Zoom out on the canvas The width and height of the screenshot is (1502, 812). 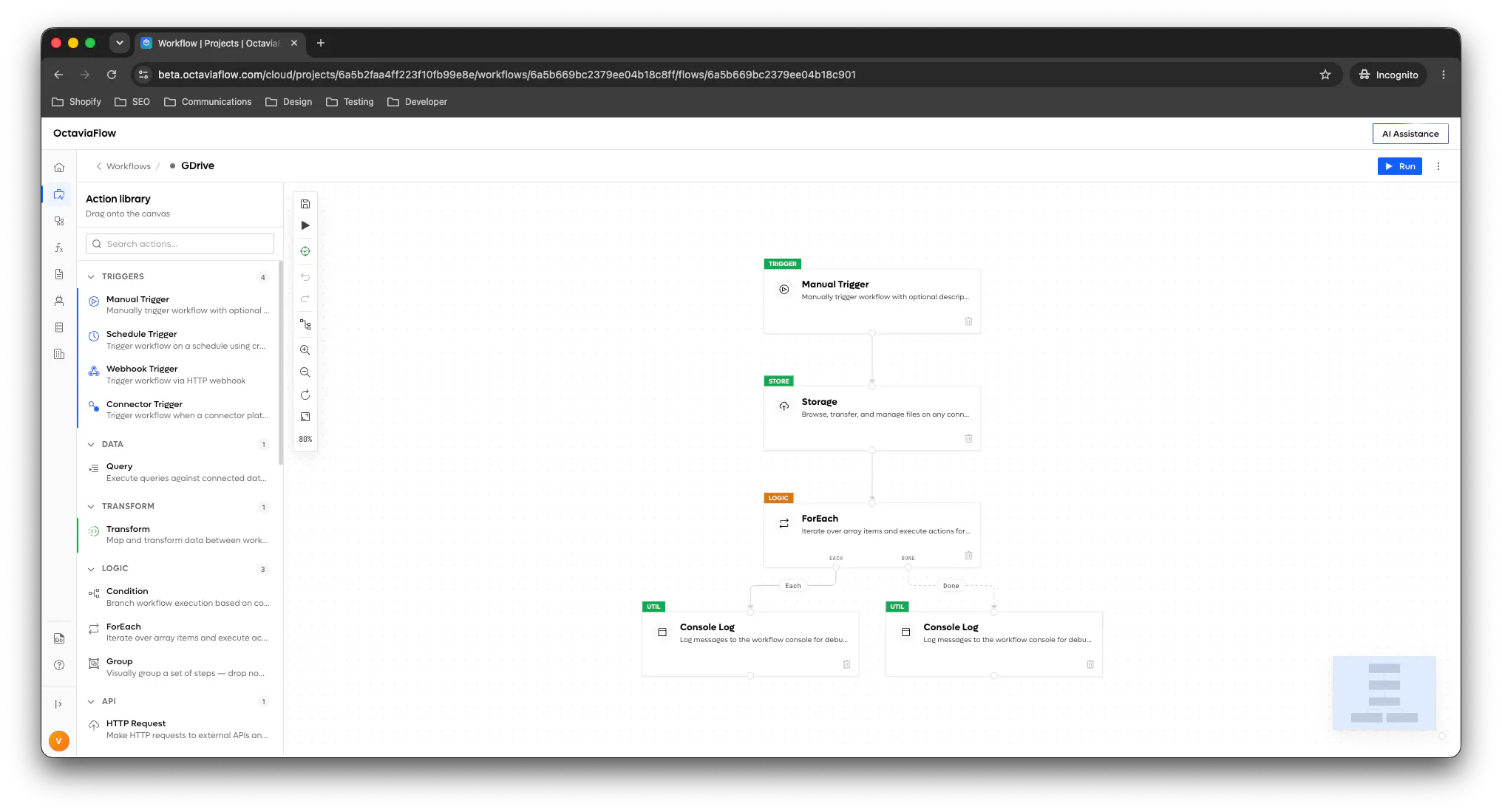point(305,372)
